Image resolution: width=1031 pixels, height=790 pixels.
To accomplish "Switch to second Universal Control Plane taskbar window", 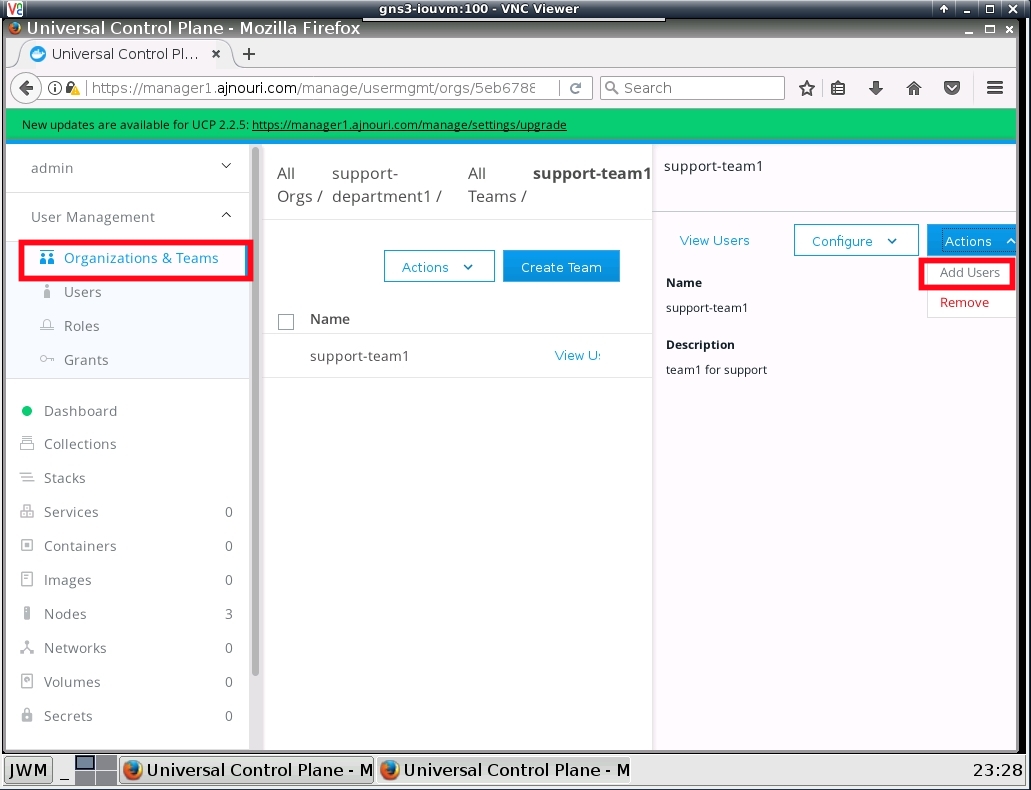I will pos(505,770).
